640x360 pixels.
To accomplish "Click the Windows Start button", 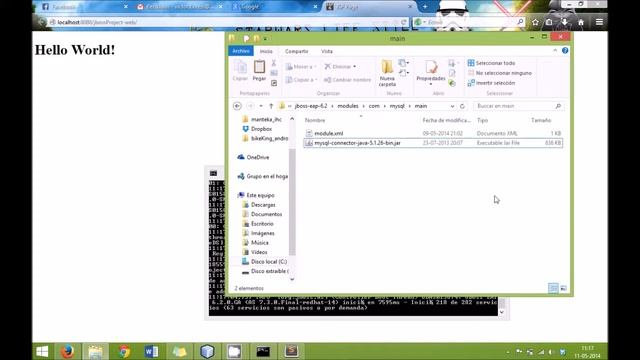I will tap(42, 351).
